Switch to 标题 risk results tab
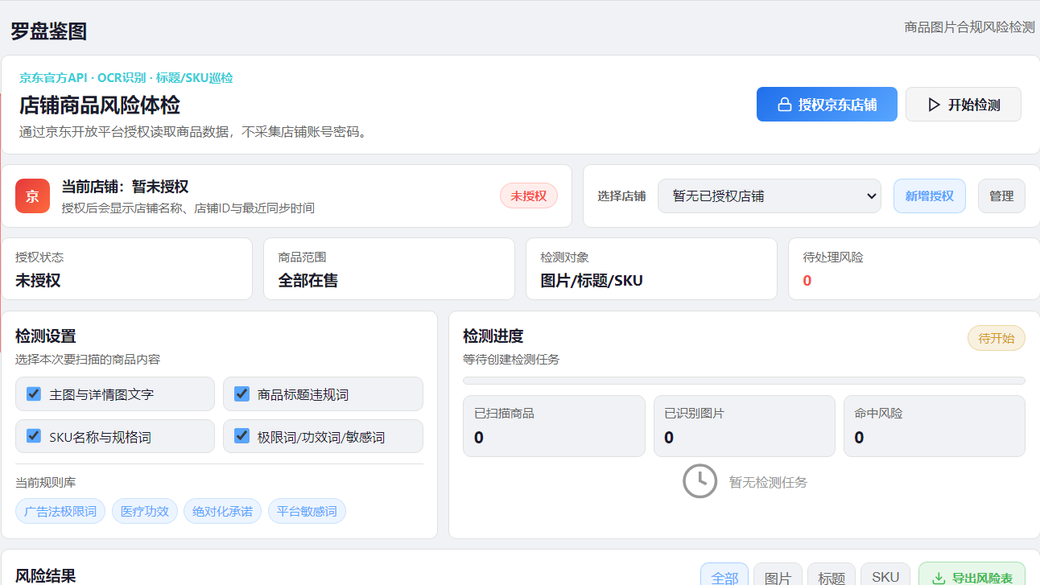 pos(832,575)
